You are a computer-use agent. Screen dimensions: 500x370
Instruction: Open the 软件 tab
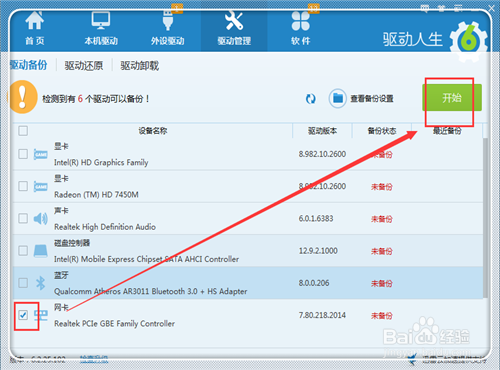pyautogui.click(x=301, y=29)
